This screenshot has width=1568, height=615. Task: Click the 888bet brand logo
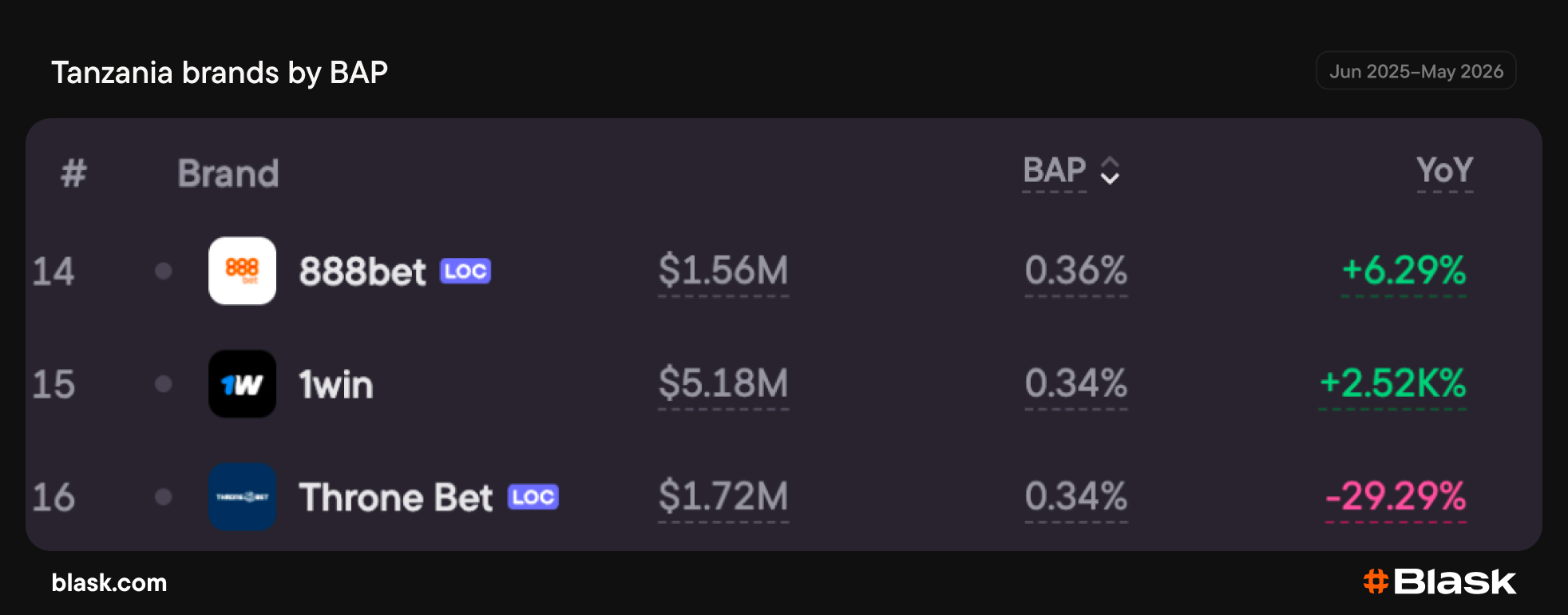click(x=242, y=271)
